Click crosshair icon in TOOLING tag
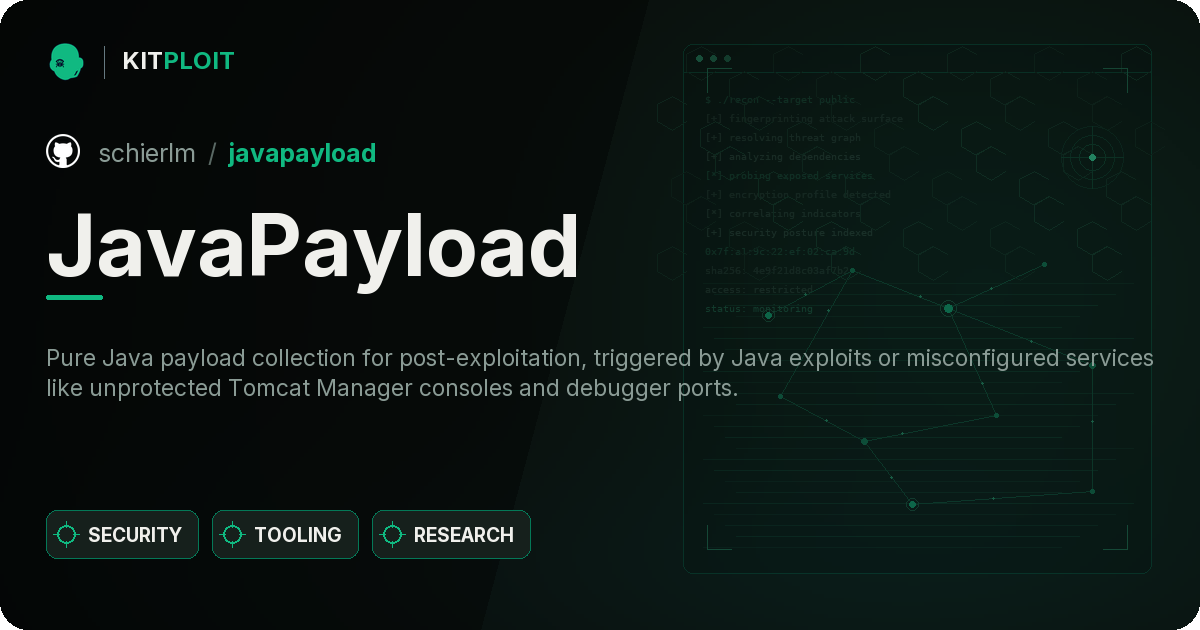The width and height of the screenshot is (1200, 630). click(233, 535)
